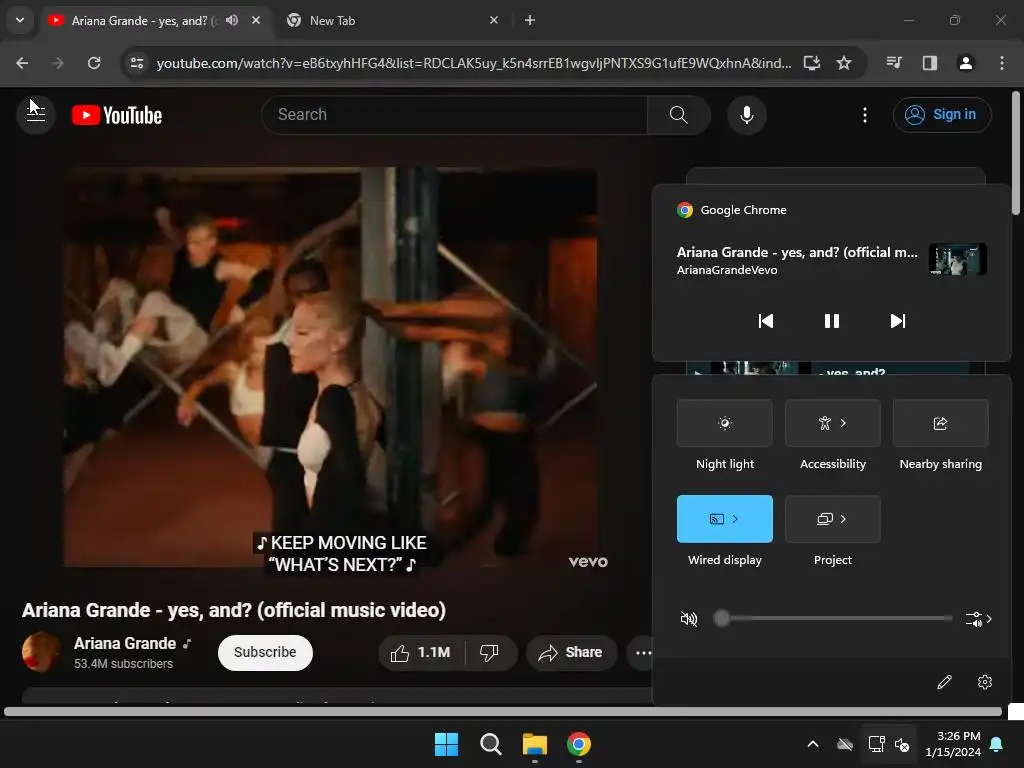Open more actions ellipsis under the video
The height and width of the screenshot is (768, 1024).
point(643,652)
